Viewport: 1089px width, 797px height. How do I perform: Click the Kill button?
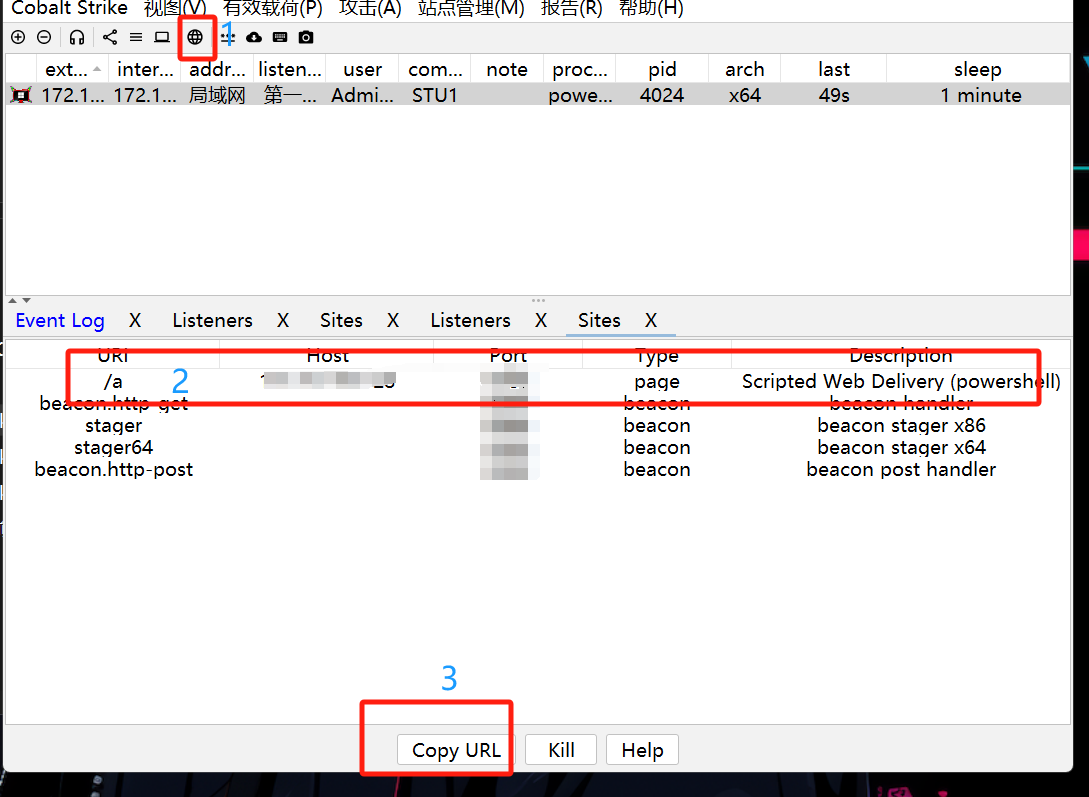561,750
